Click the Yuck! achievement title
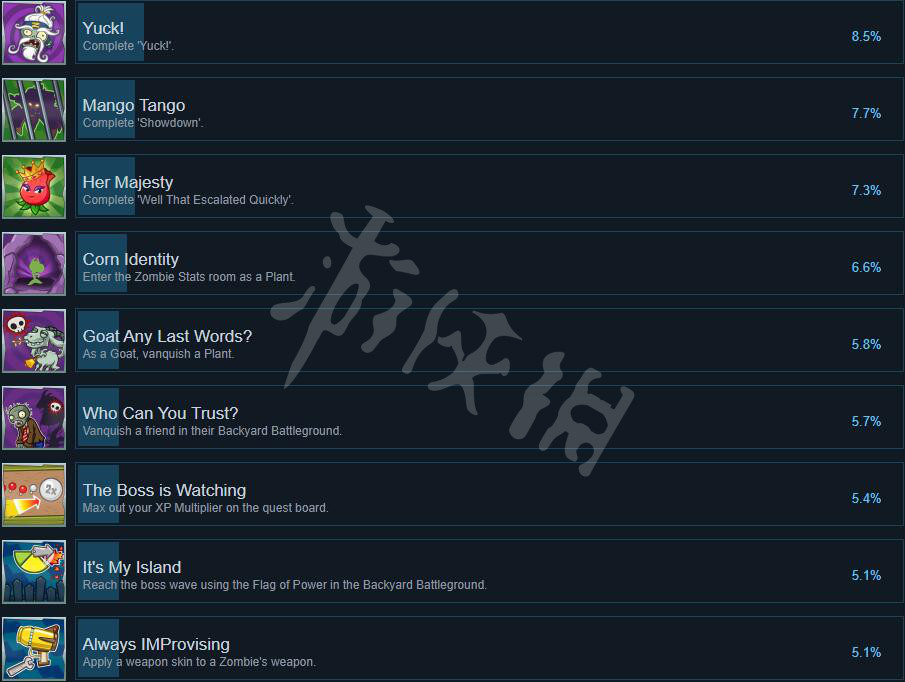The width and height of the screenshot is (905, 682). point(103,28)
